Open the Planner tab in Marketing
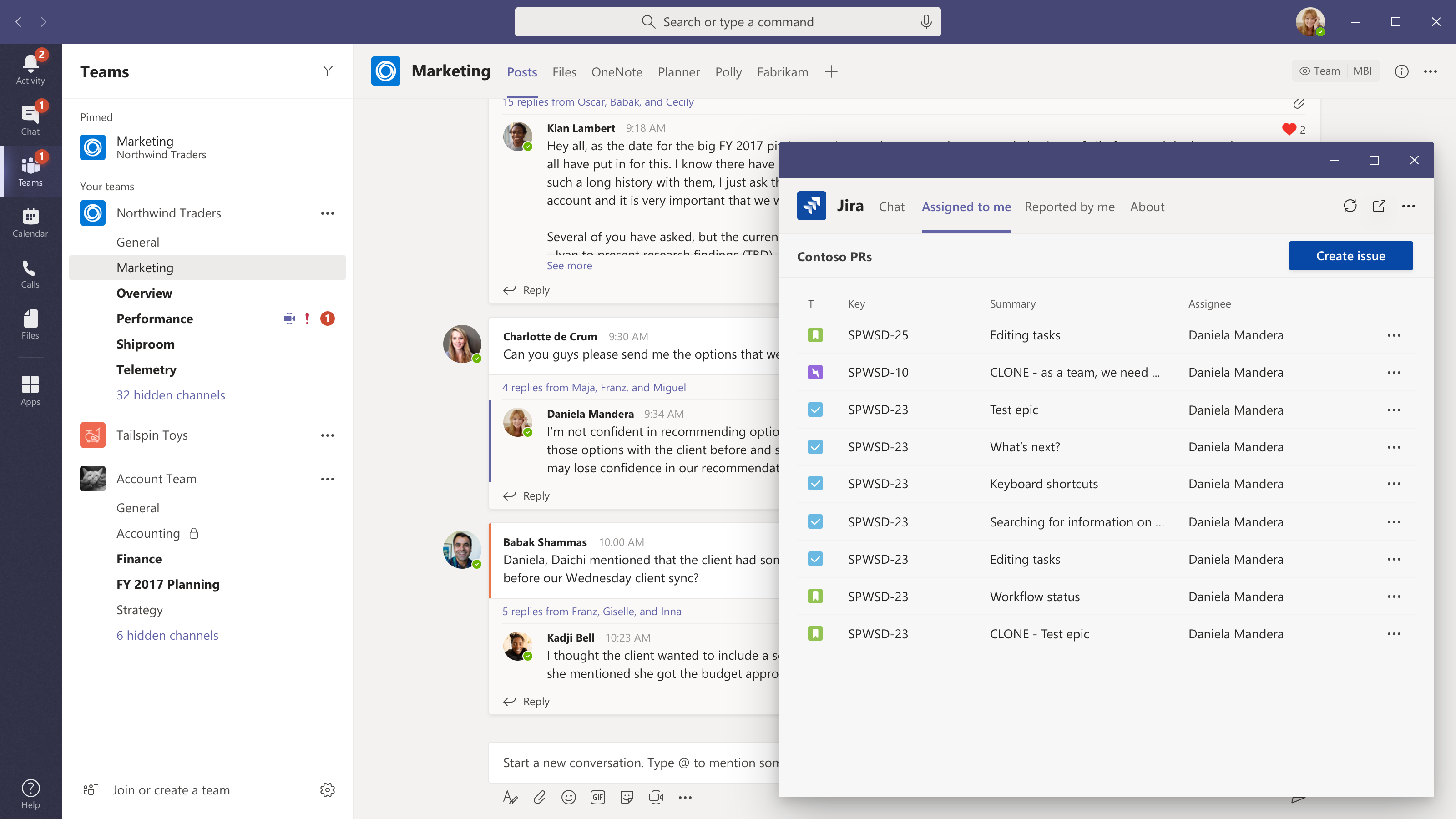Viewport: 1456px width, 819px height. 678,72
